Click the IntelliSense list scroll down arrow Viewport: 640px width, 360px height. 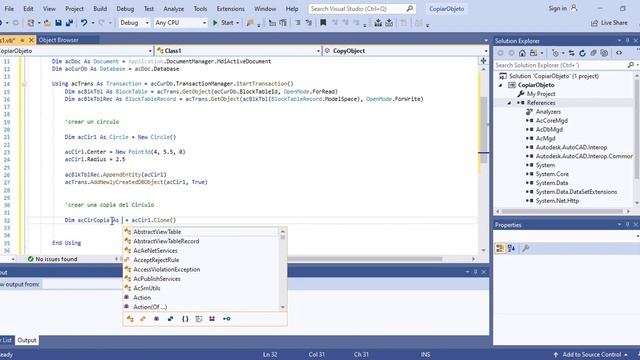click(x=282, y=307)
